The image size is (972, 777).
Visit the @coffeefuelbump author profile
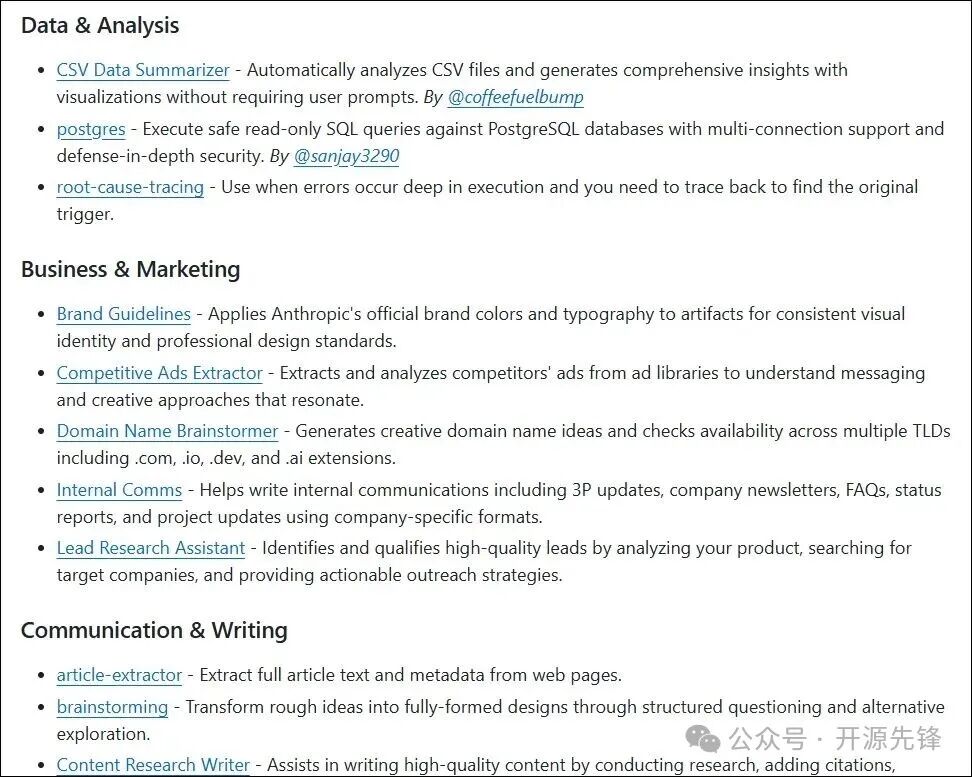(x=515, y=97)
